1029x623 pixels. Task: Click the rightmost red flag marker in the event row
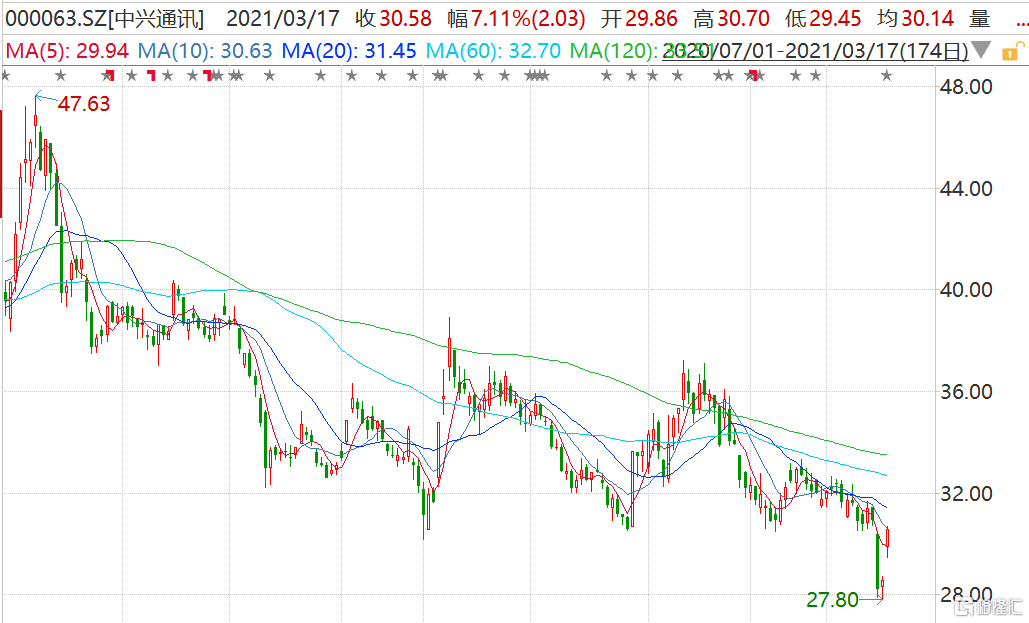coord(753,75)
